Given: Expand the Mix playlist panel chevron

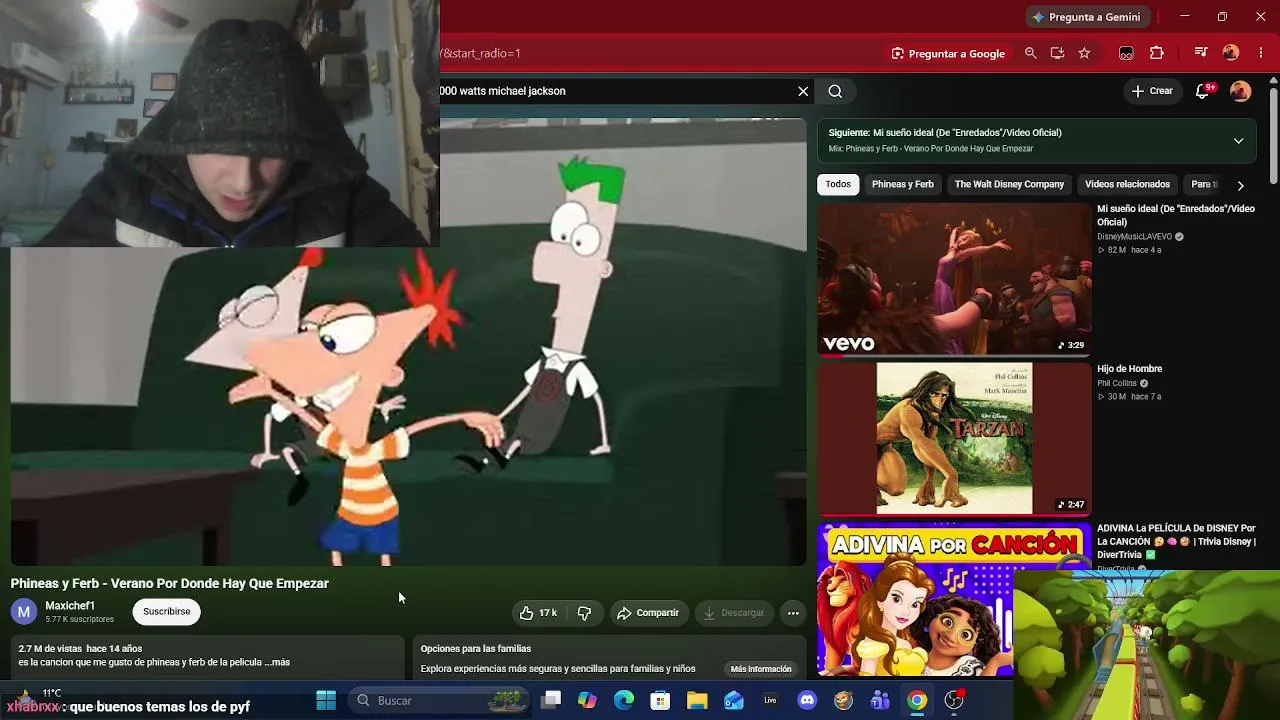Looking at the screenshot, I should point(1238,141).
